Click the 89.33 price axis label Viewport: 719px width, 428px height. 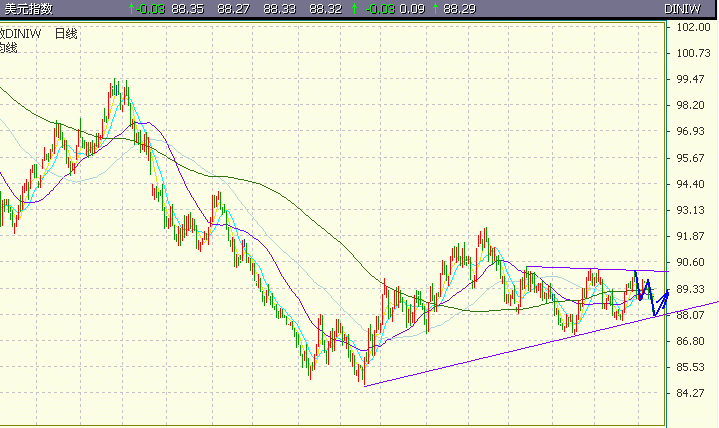pyautogui.click(x=691, y=289)
